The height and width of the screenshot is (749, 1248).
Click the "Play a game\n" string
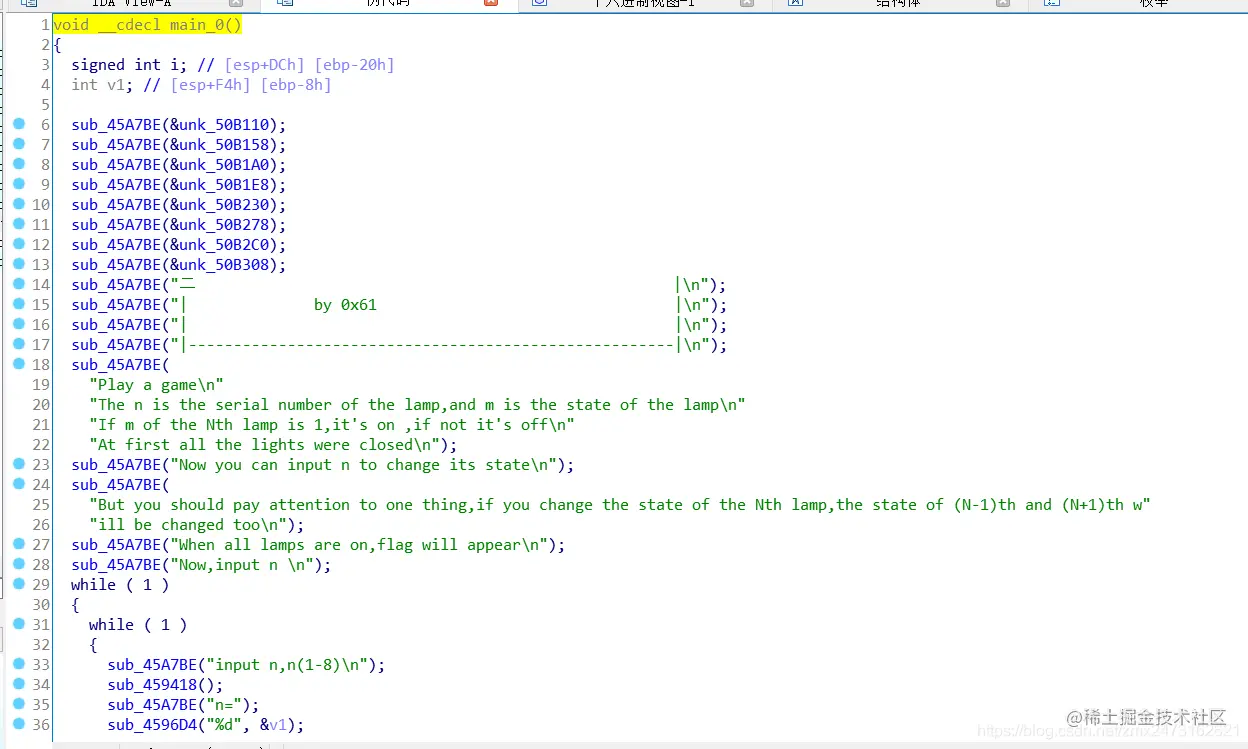tap(156, 384)
